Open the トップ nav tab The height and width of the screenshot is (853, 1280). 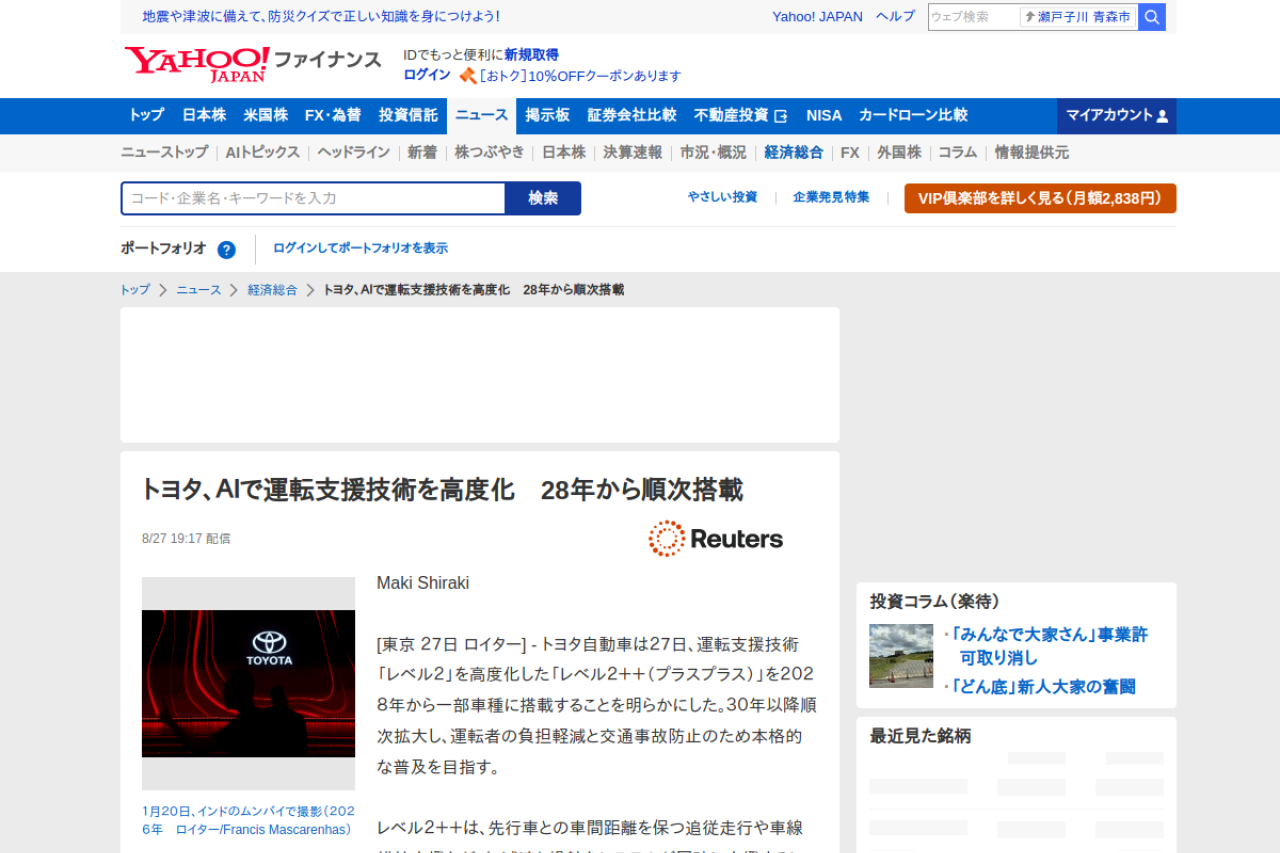click(x=146, y=115)
